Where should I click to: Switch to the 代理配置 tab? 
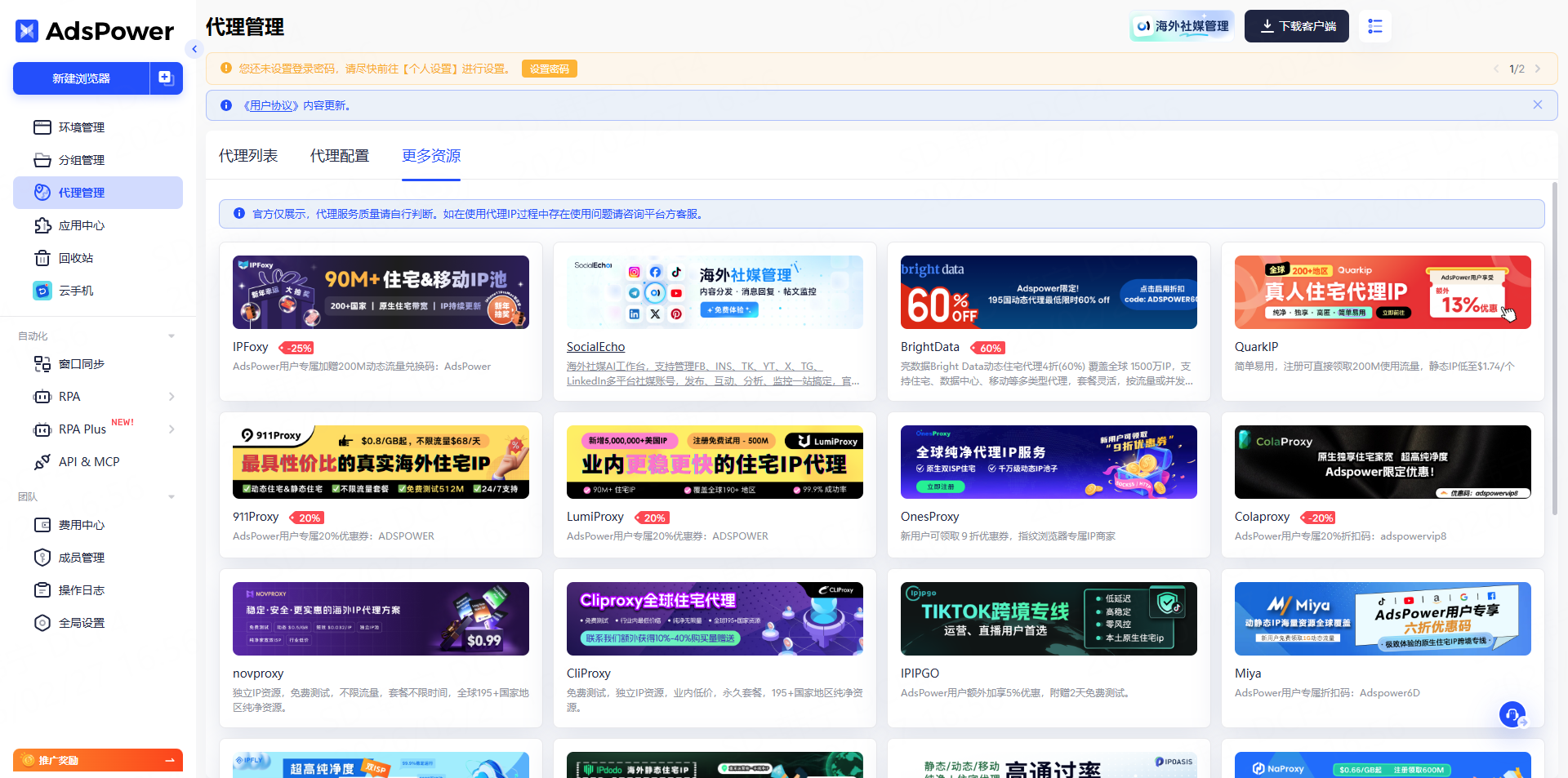coord(340,156)
